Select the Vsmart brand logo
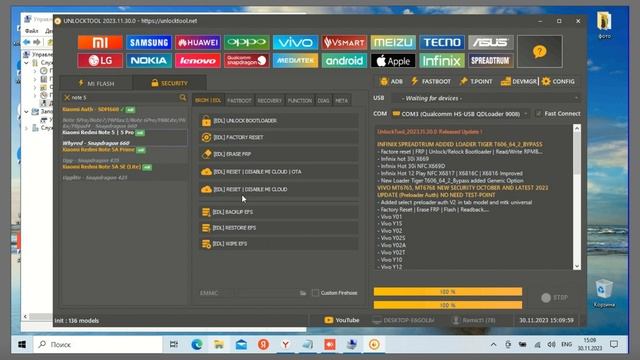This screenshot has width=640, height=360. tap(344, 42)
